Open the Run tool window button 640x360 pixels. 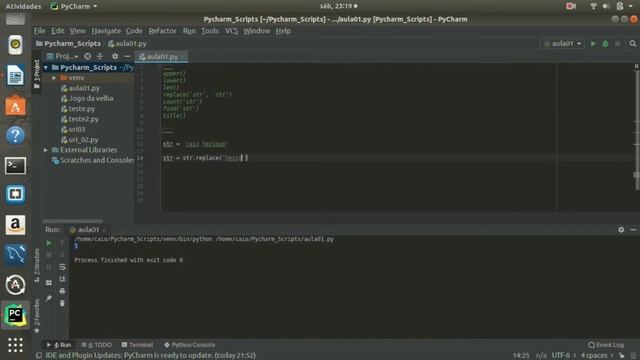coord(59,345)
